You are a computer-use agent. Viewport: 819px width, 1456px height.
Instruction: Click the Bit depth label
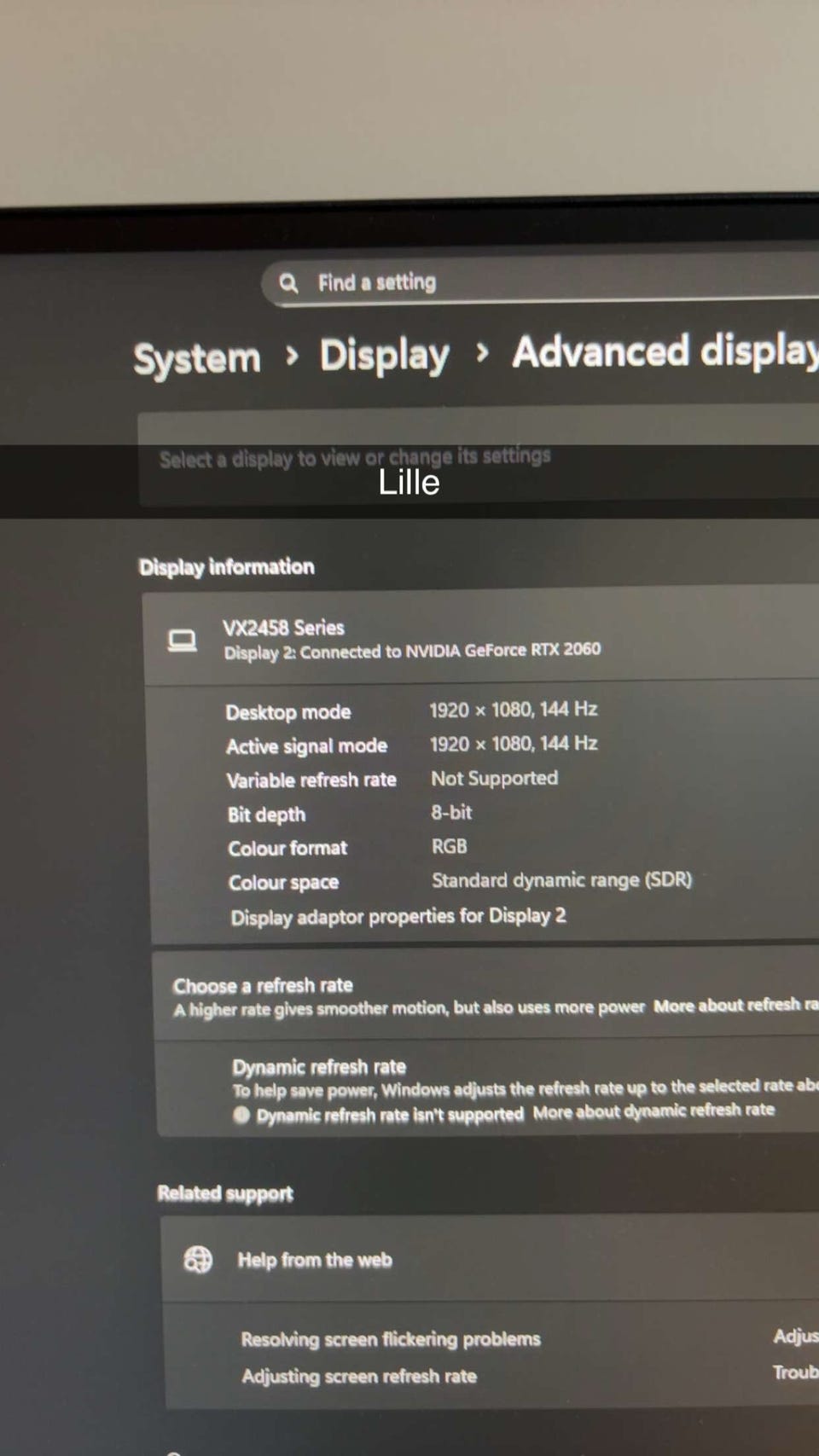pyautogui.click(x=266, y=815)
